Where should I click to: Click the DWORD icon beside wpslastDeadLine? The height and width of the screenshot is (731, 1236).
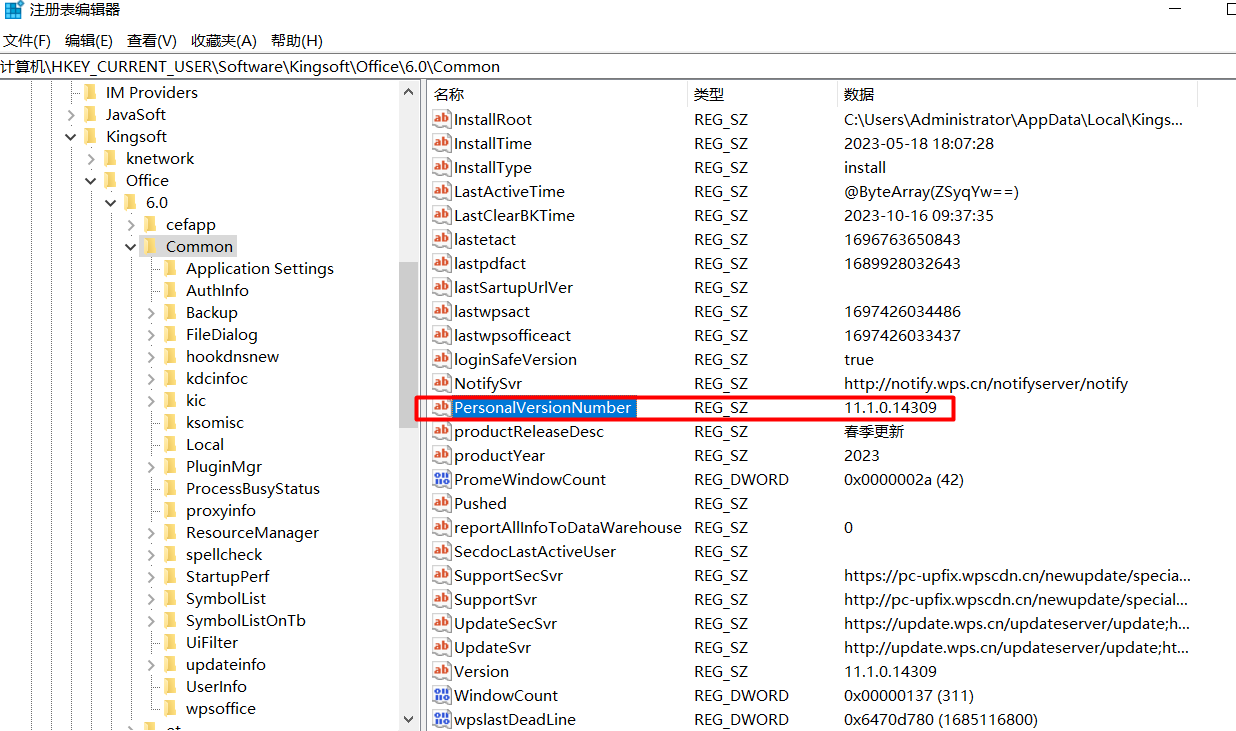pos(441,719)
